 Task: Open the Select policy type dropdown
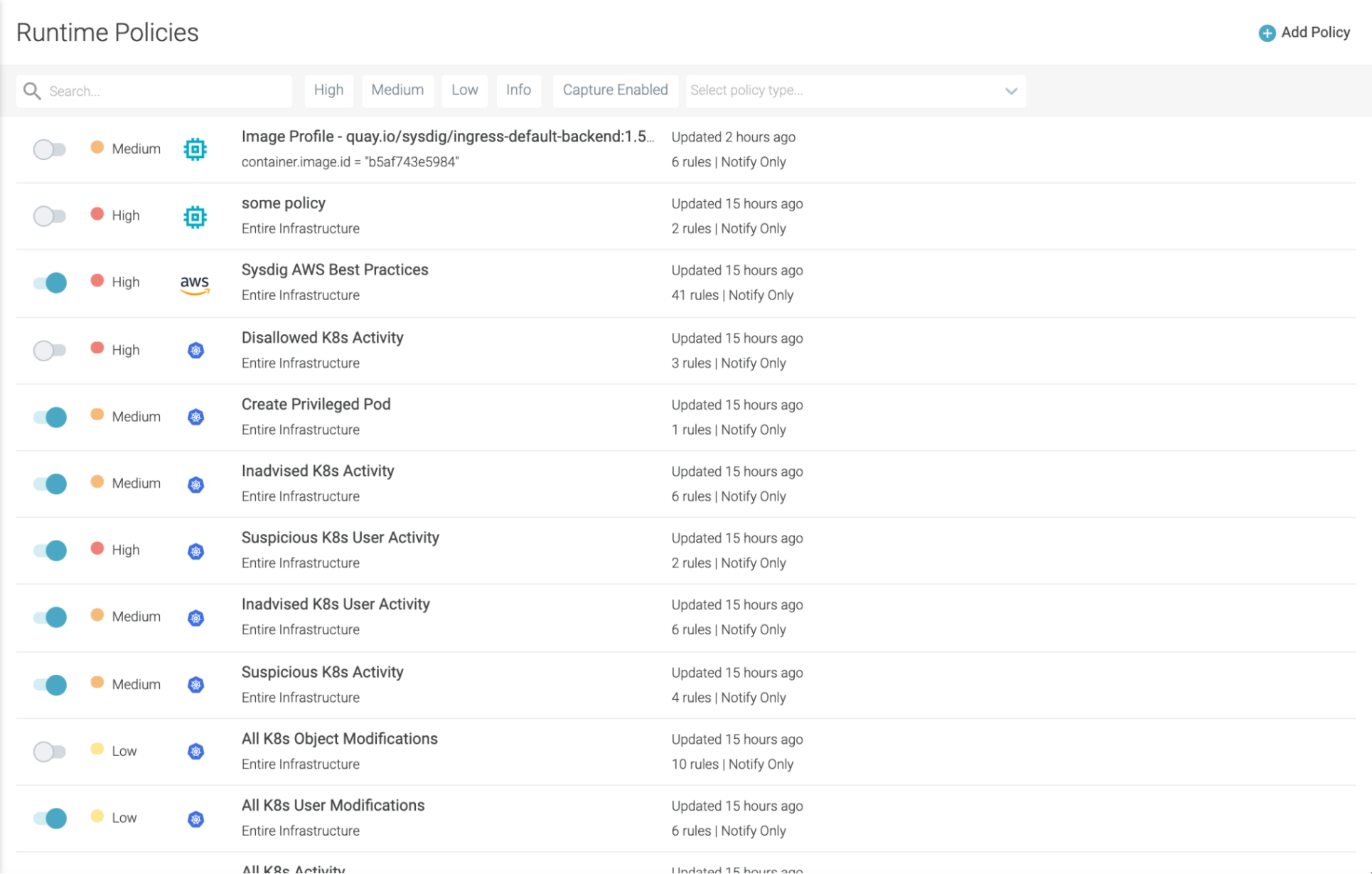point(846,91)
